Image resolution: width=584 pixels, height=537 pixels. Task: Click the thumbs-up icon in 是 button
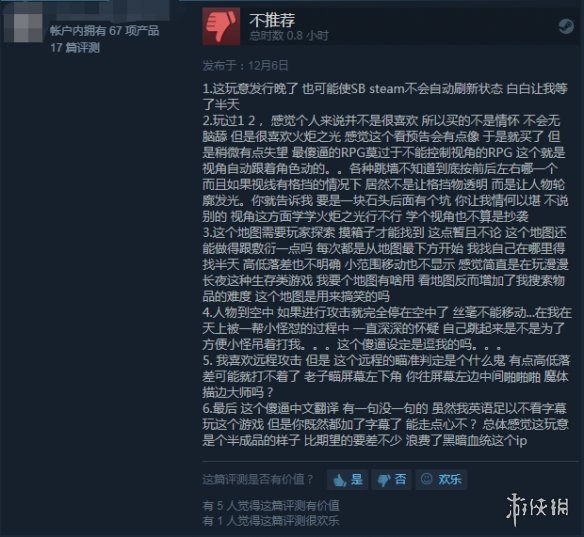339,480
